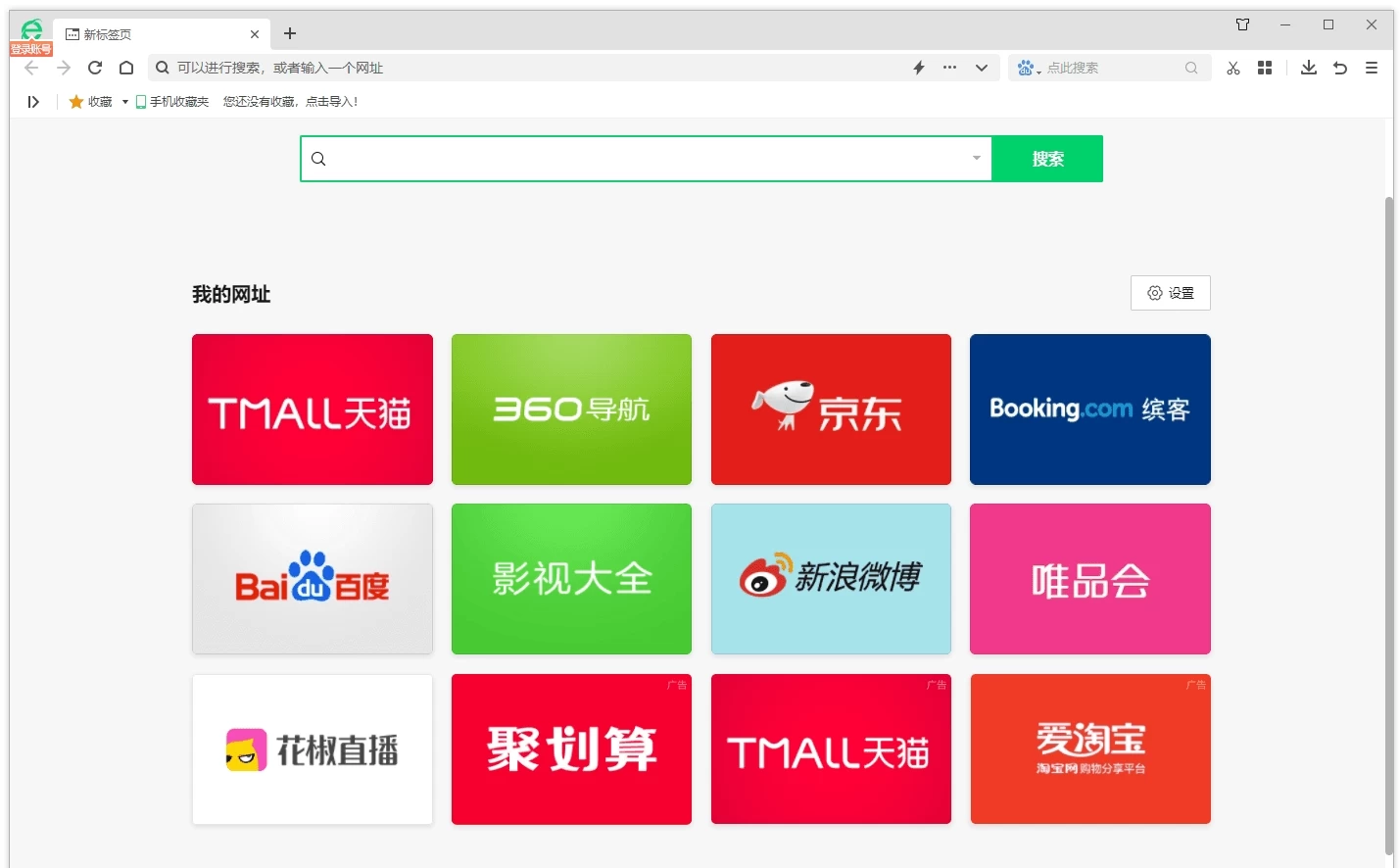The width and height of the screenshot is (1400, 868).
Task: Go back with the back arrow
Action: [x=31, y=68]
